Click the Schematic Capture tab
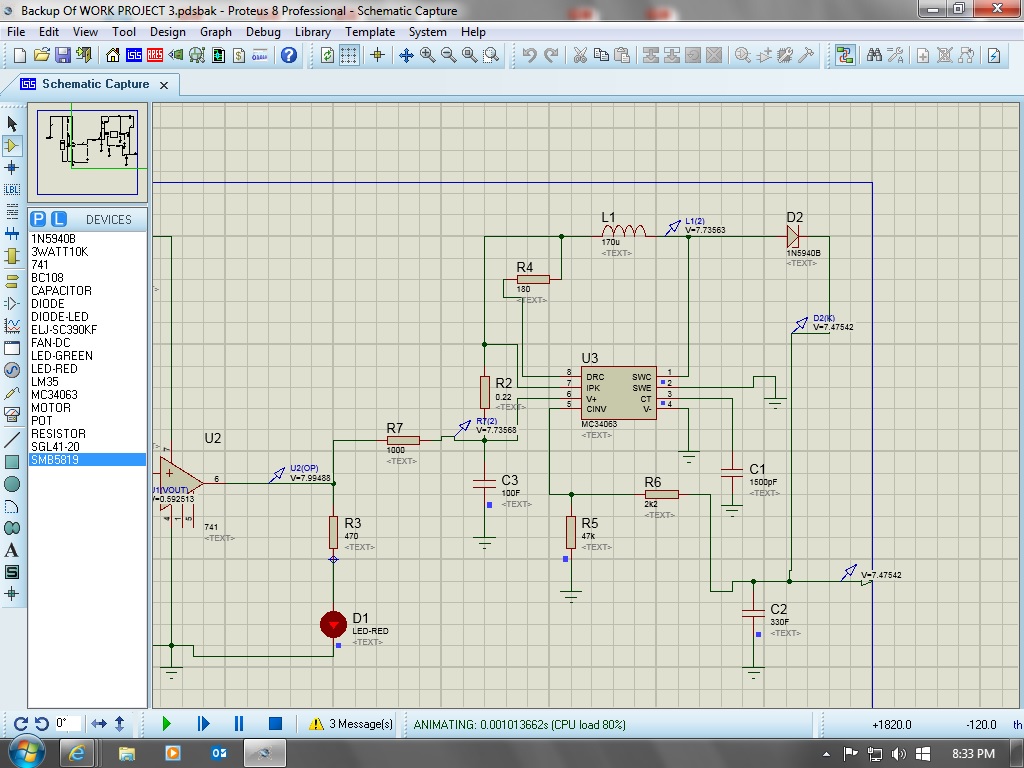The height and width of the screenshot is (768, 1024). (95, 86)
